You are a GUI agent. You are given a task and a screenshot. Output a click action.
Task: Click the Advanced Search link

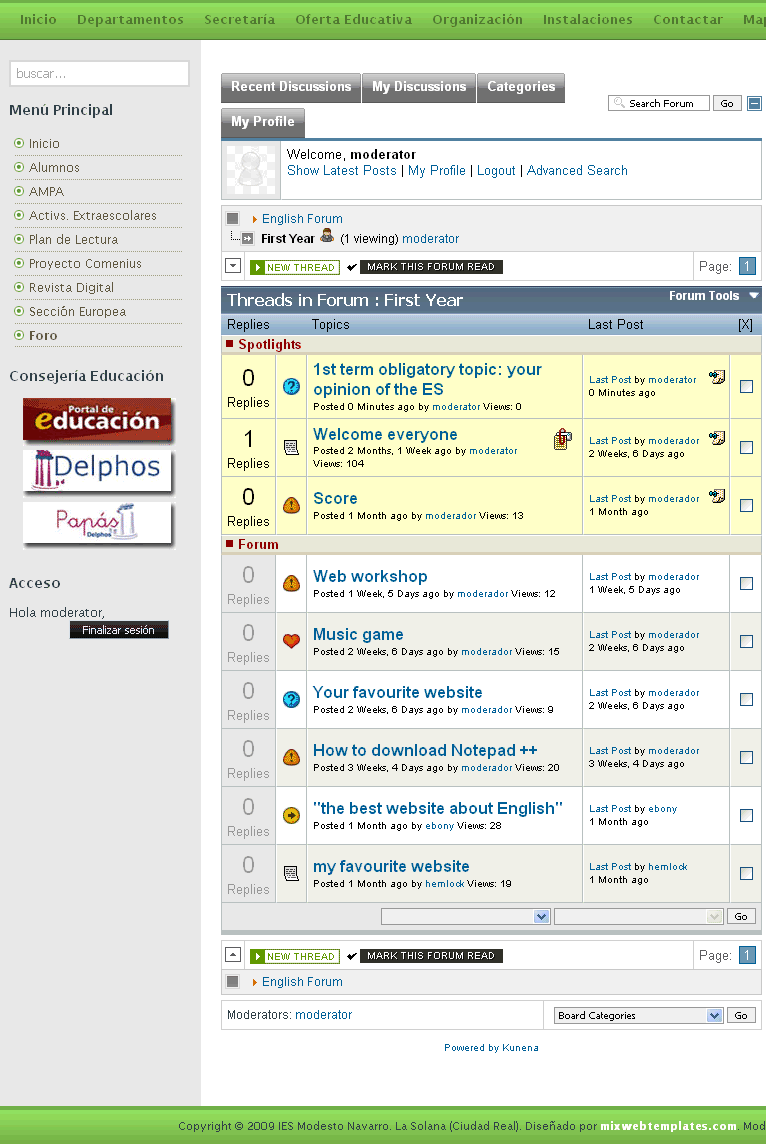point(577,171)
